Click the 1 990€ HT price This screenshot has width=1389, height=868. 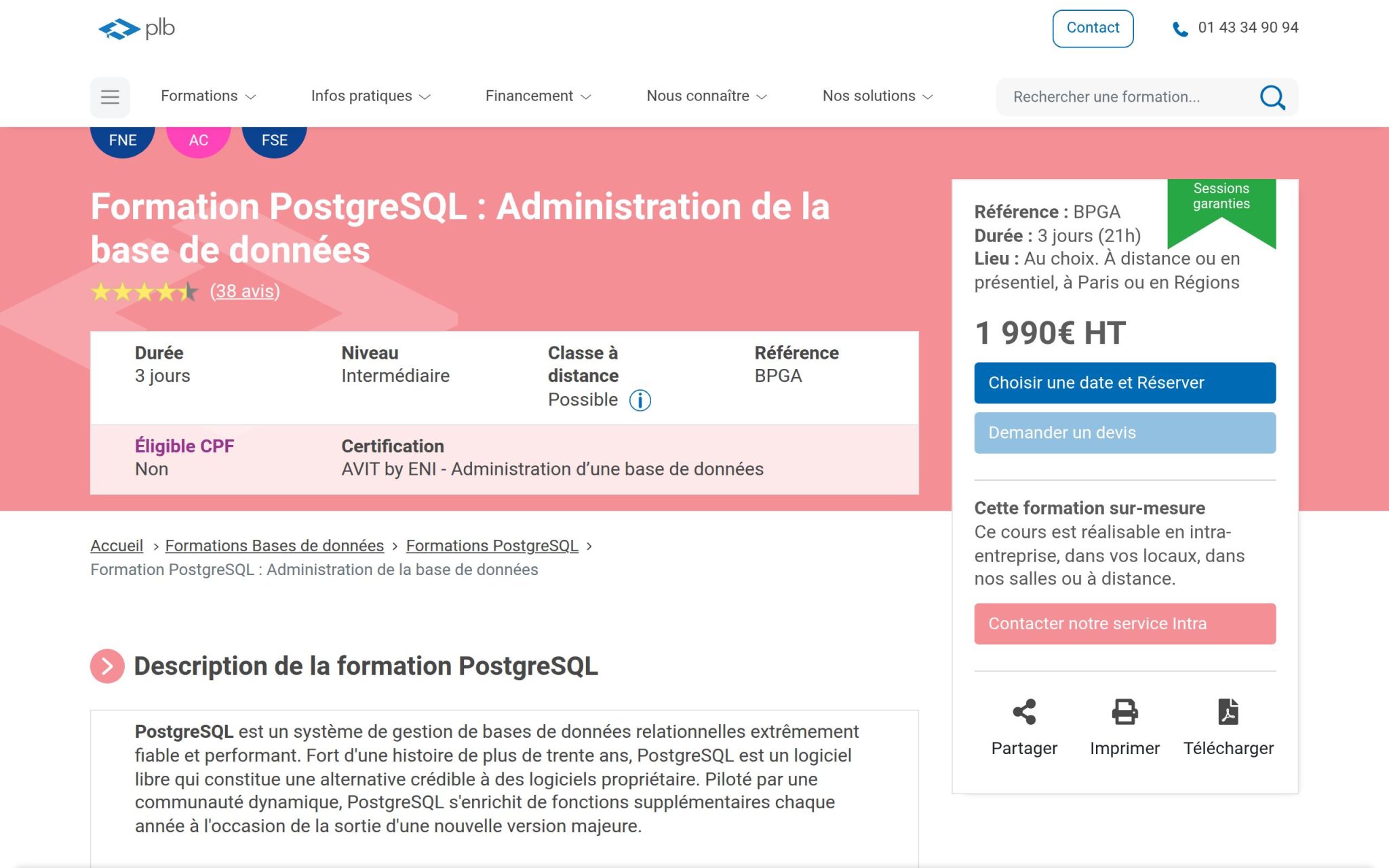[1050, 333]
